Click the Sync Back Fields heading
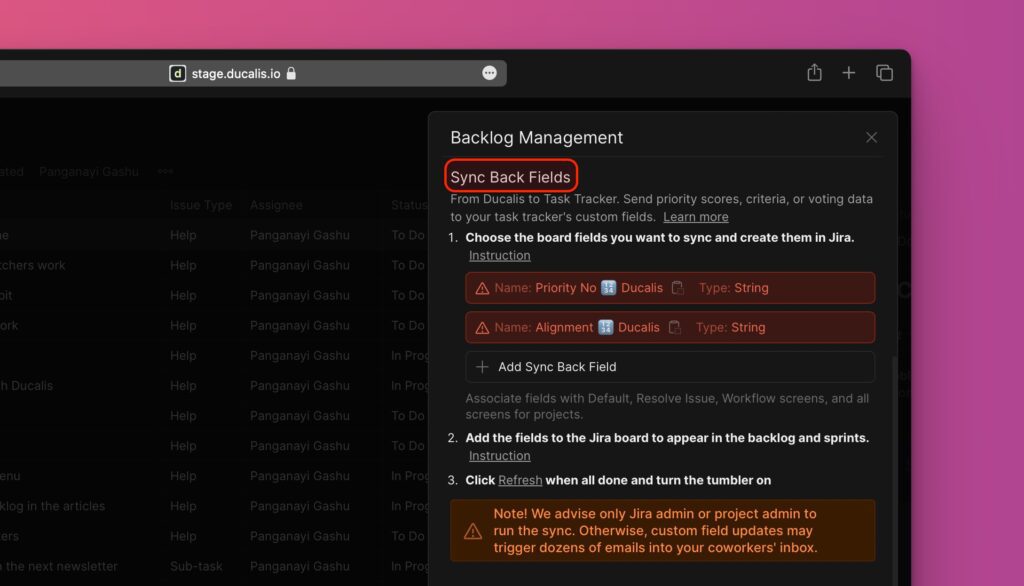Viewport: 1024px width, 586px height. pos(510,177)
